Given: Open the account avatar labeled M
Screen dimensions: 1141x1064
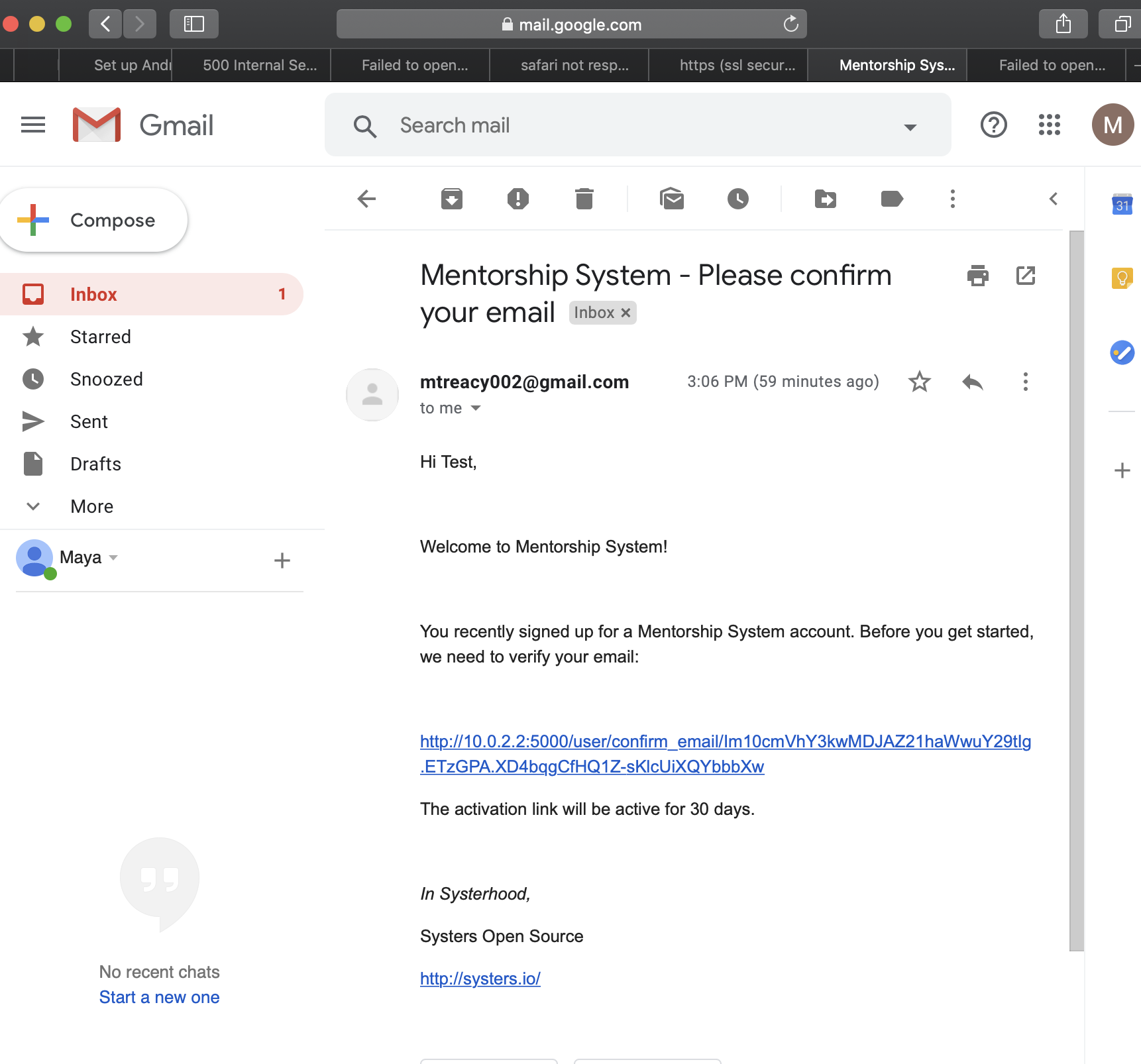Looking at the screenshot, I should pyautogui.click(x=1113, y=125).
